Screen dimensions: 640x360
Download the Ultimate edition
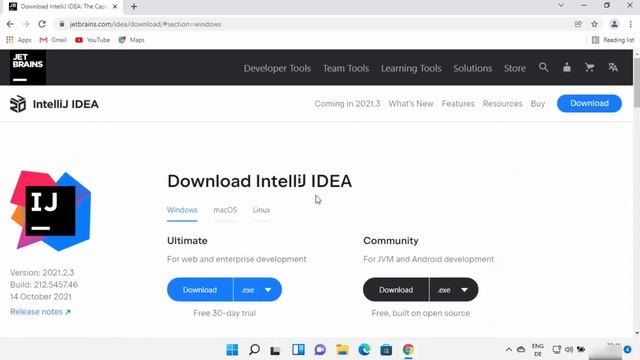point(200,290)
